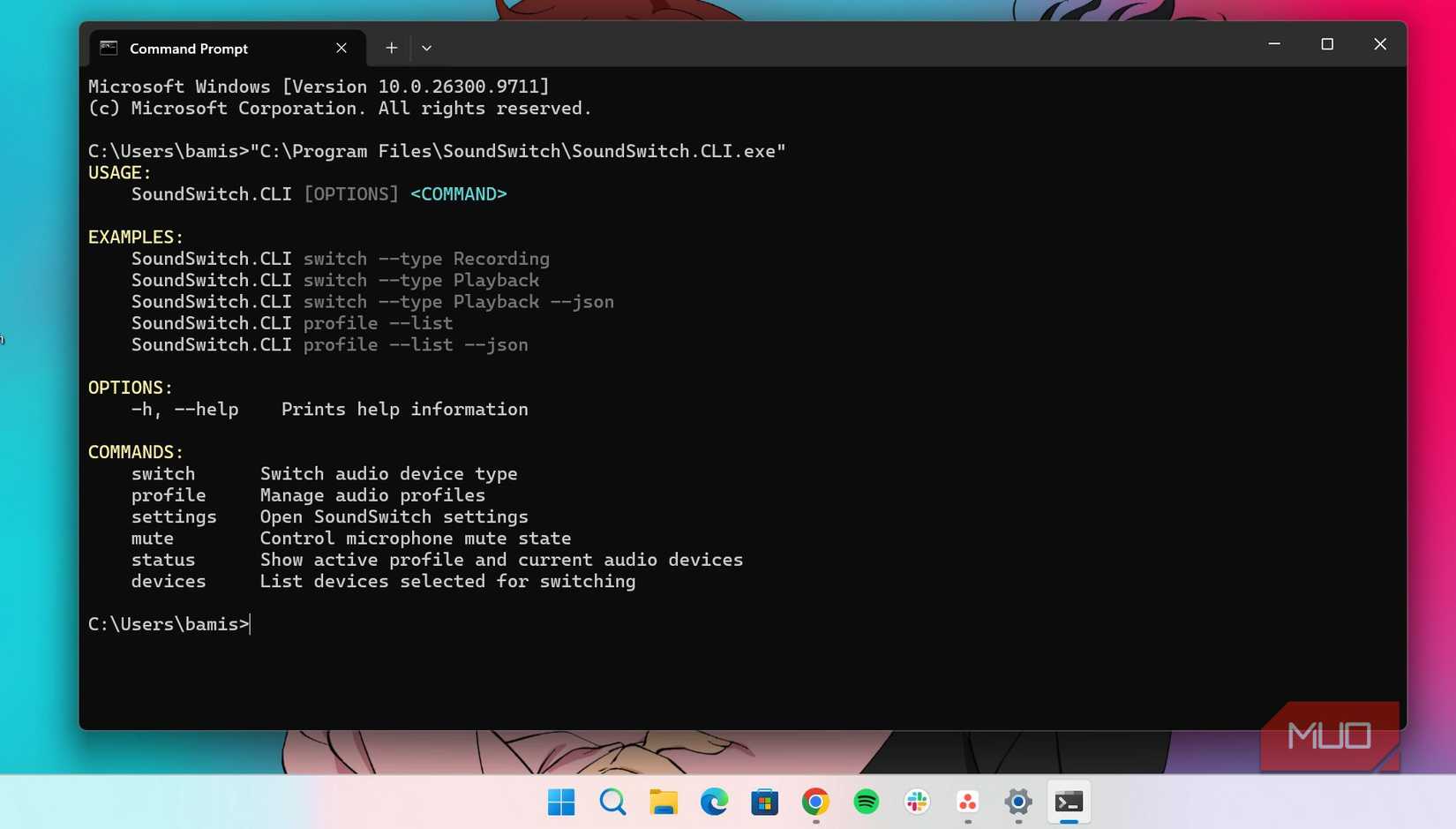Expand the new tab profile dropdown chevron
This screenshot has width=1456, height=829.
[426, 48]
